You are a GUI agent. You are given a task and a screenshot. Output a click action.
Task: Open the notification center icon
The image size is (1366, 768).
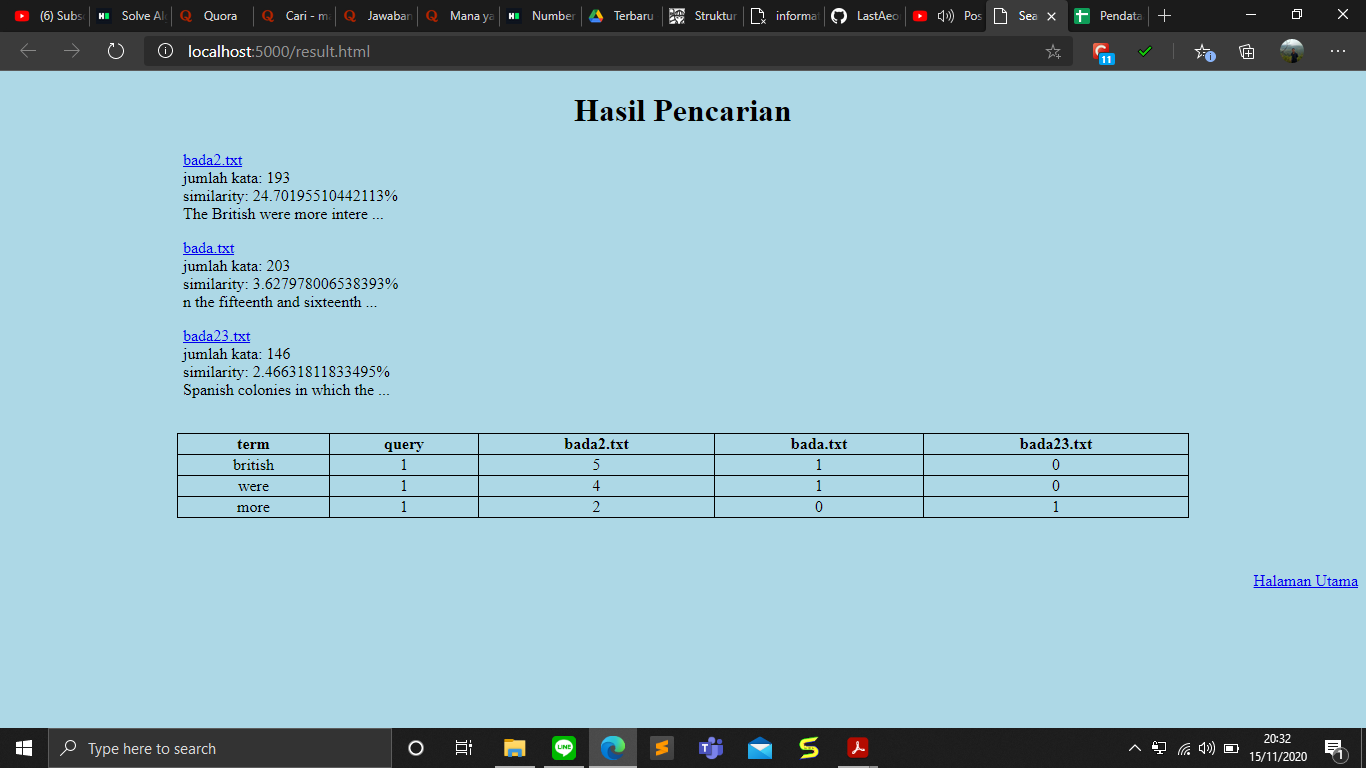pyautogui.click(x=1334, y=748)
